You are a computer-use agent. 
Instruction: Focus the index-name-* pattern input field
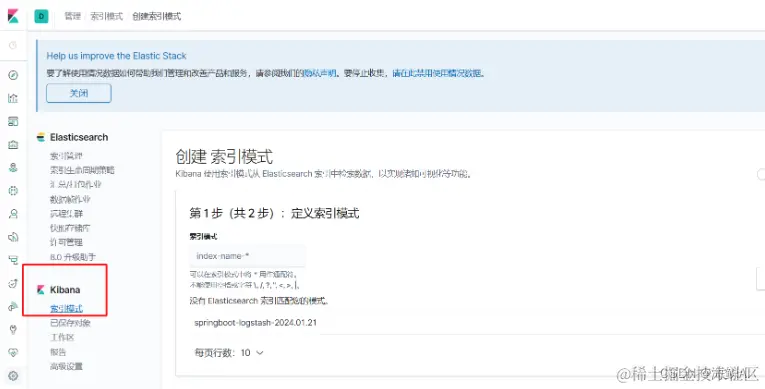click(x=247, y=256)
